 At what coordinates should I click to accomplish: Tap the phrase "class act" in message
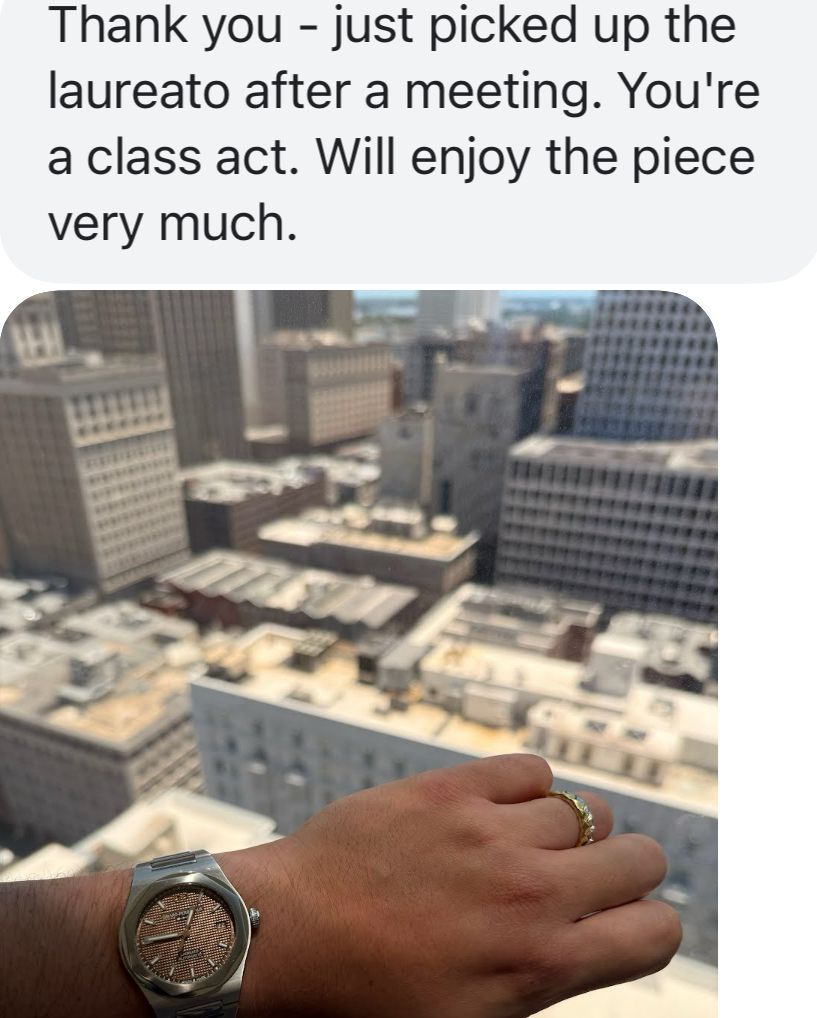(x=192, y=158)
